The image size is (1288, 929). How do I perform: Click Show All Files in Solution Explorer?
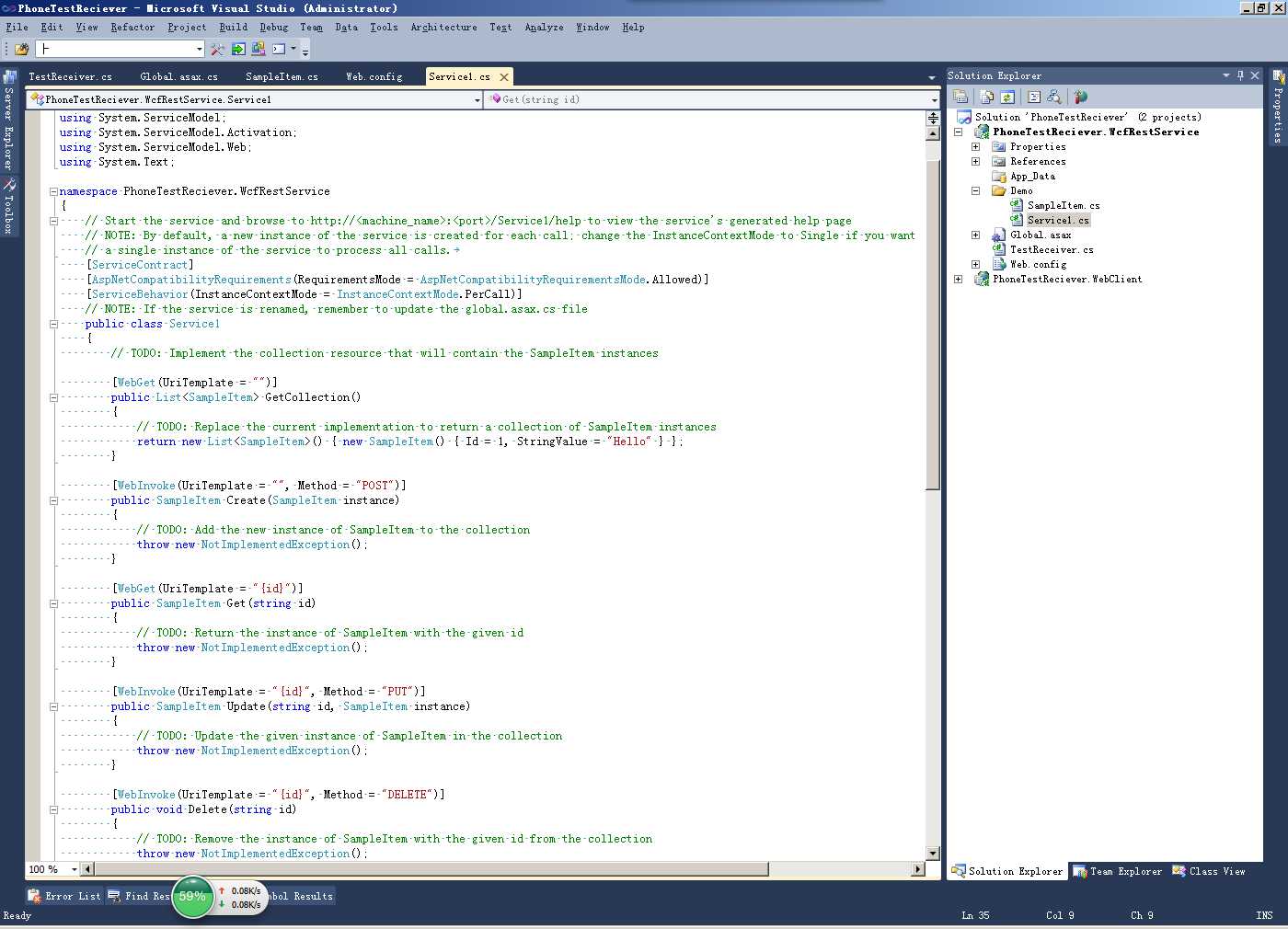tap(987, 97)
